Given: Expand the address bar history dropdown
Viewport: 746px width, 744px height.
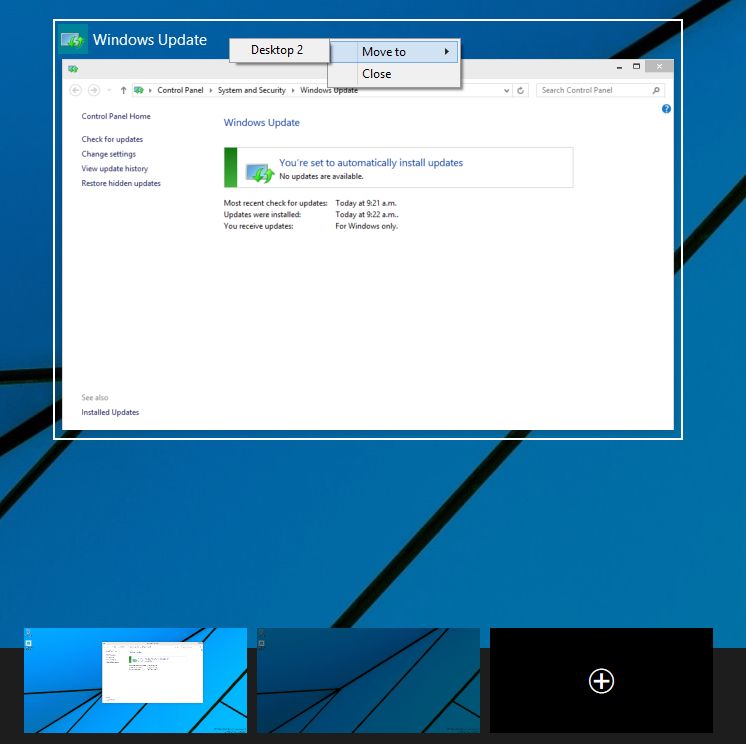Looking at the screenshot, I should (x=506, y=90).
